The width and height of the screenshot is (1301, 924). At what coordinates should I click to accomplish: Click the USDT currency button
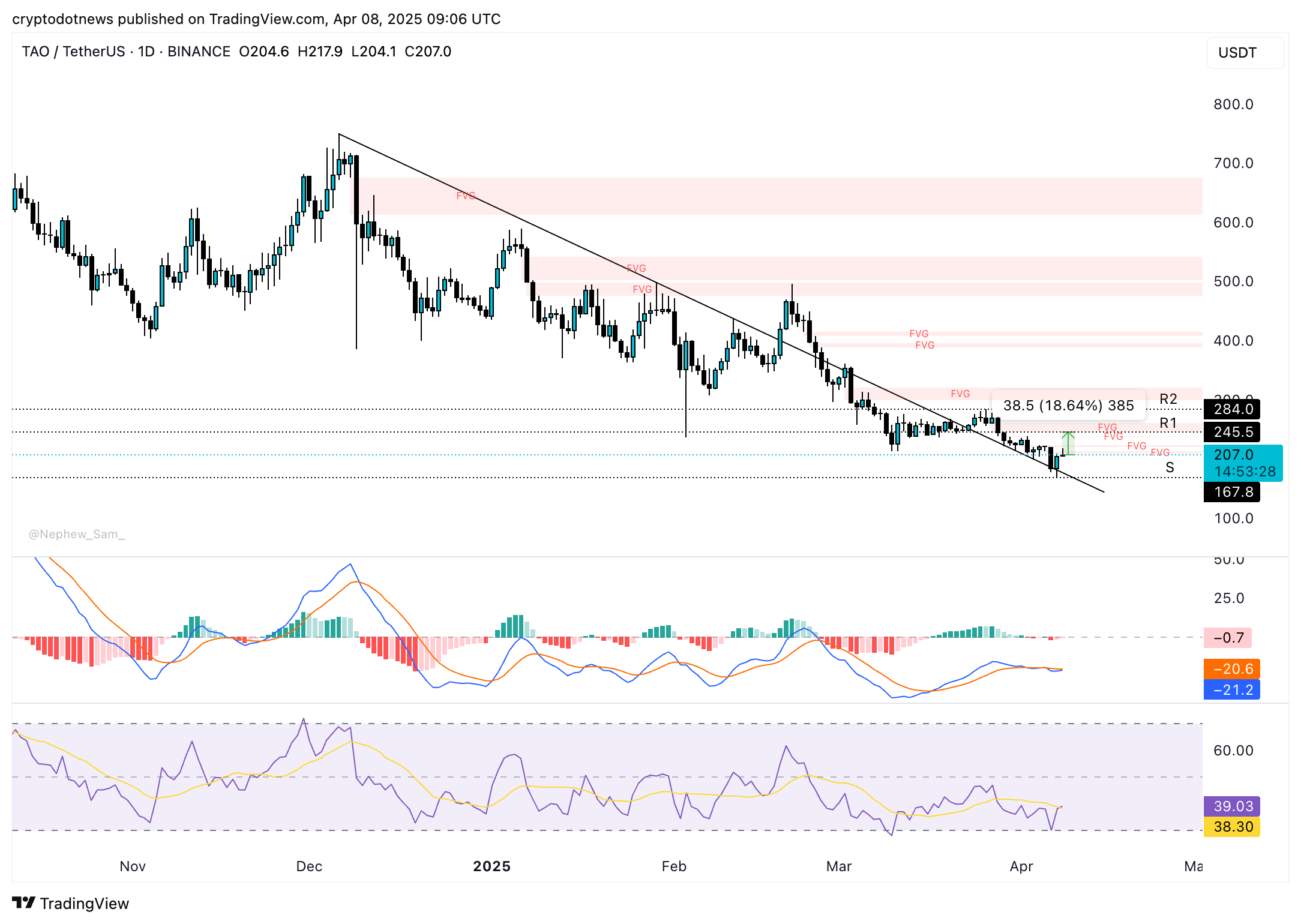(1245, 53)
